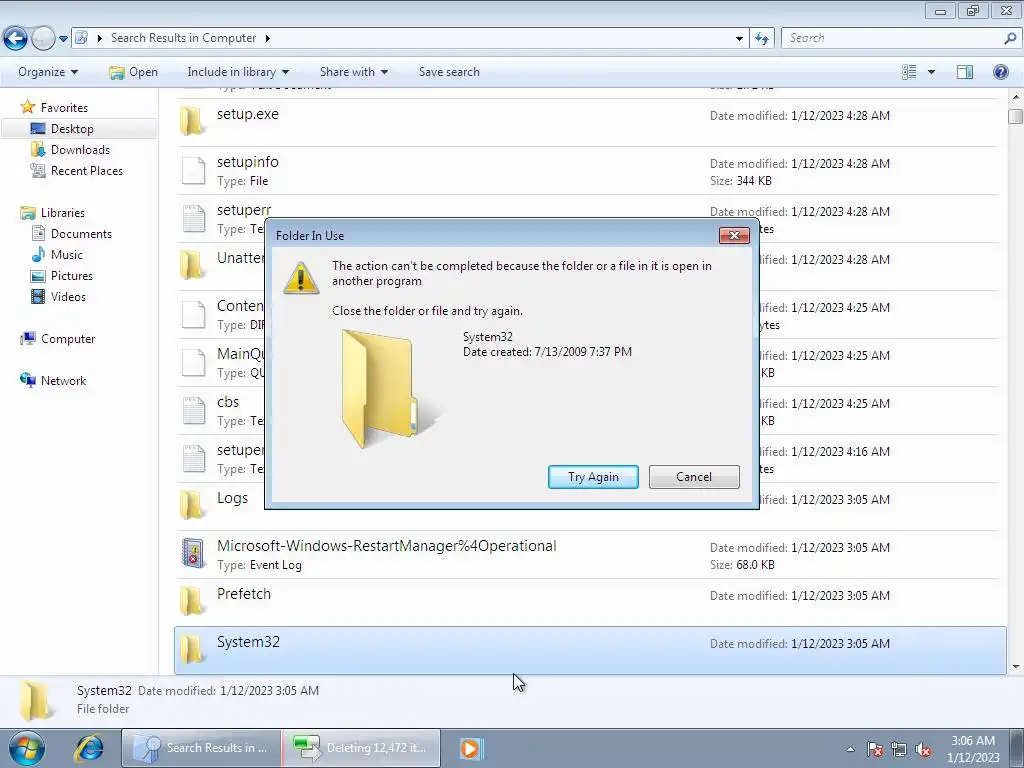1024x768 pixels.
Task: Open Windows Media Player from taskbar
Action: tap(470, 748)
